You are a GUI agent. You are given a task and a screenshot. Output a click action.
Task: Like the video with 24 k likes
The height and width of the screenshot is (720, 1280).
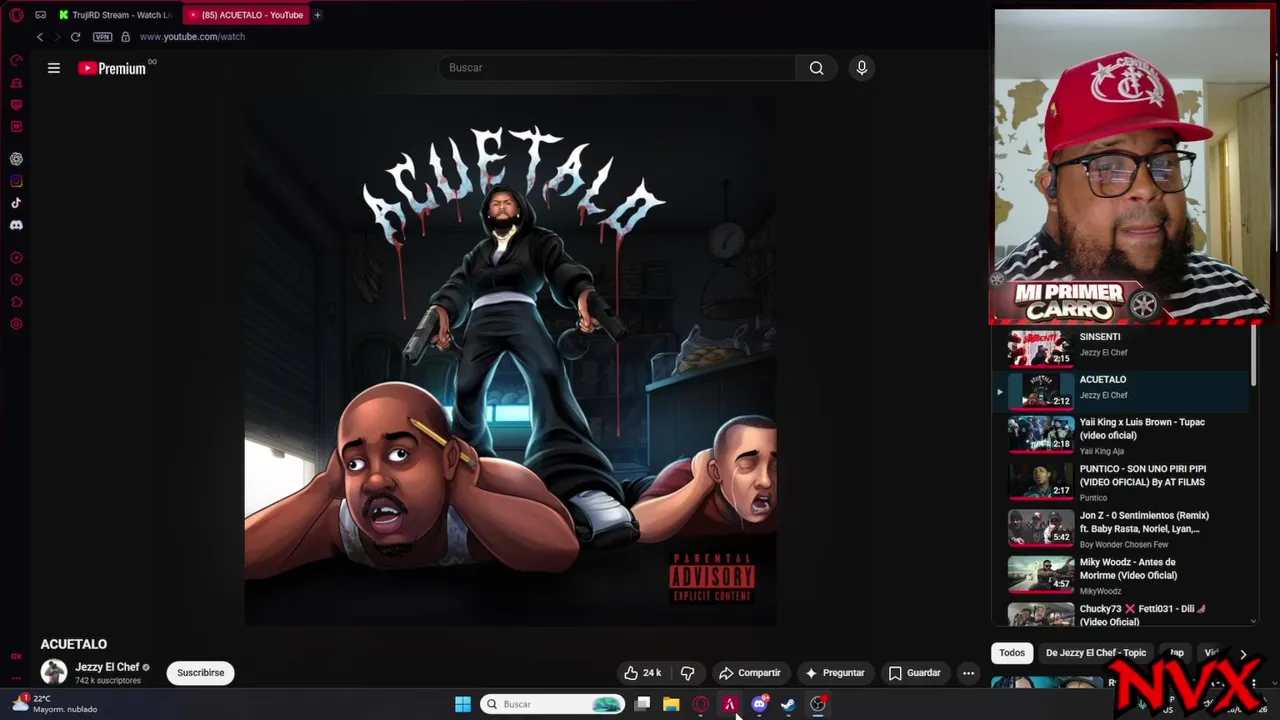point(642,673)
